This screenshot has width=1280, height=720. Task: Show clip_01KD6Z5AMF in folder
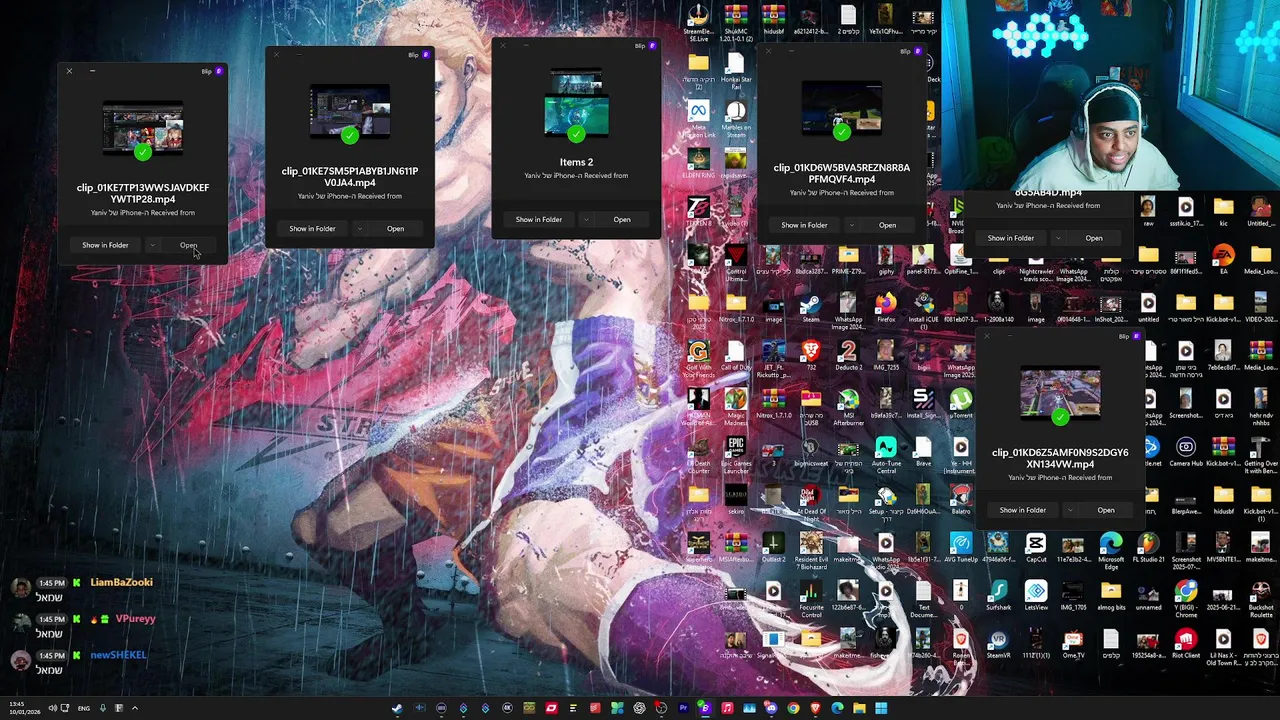coord(1023,510)
